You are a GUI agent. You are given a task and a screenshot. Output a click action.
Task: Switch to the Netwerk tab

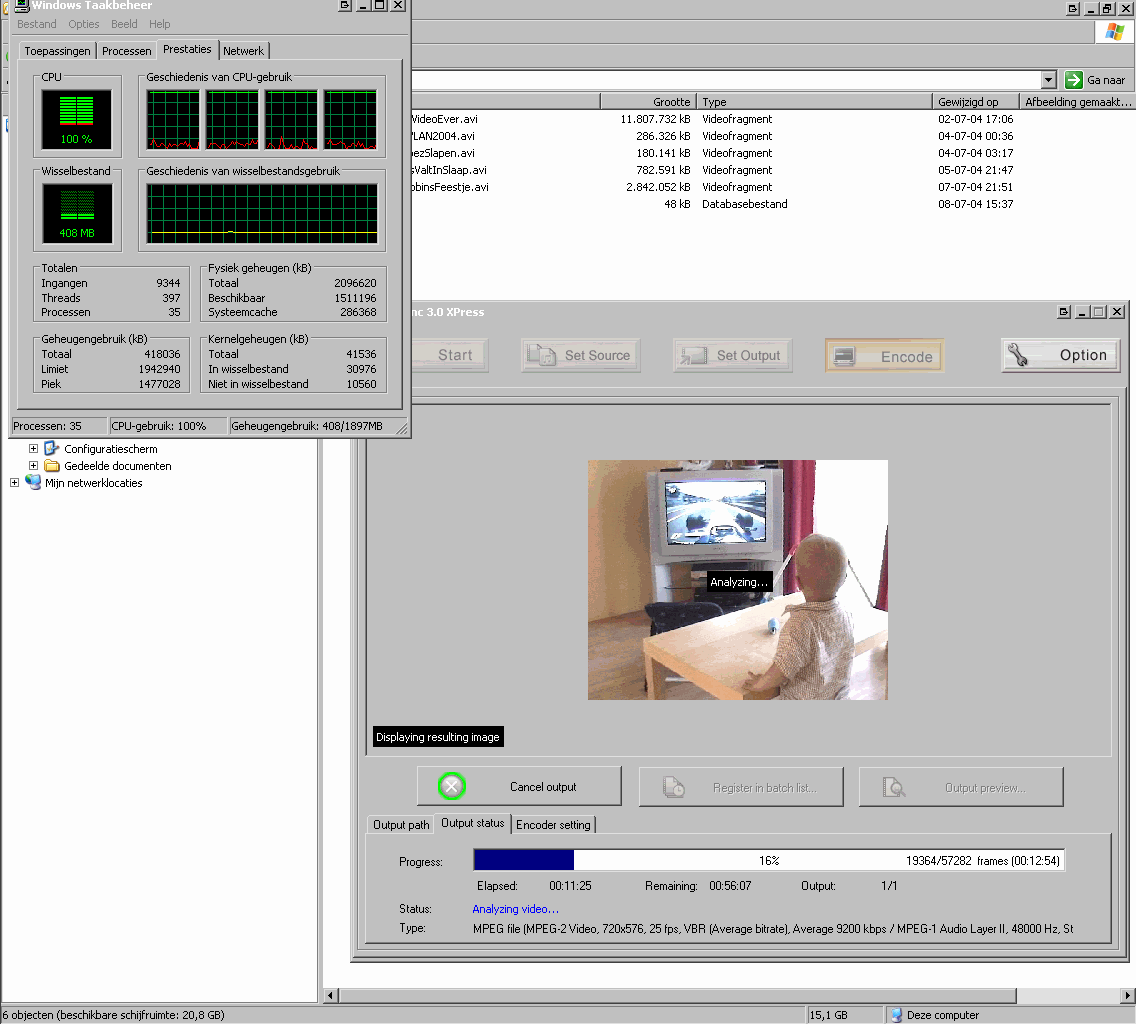[x=243, y=51]
